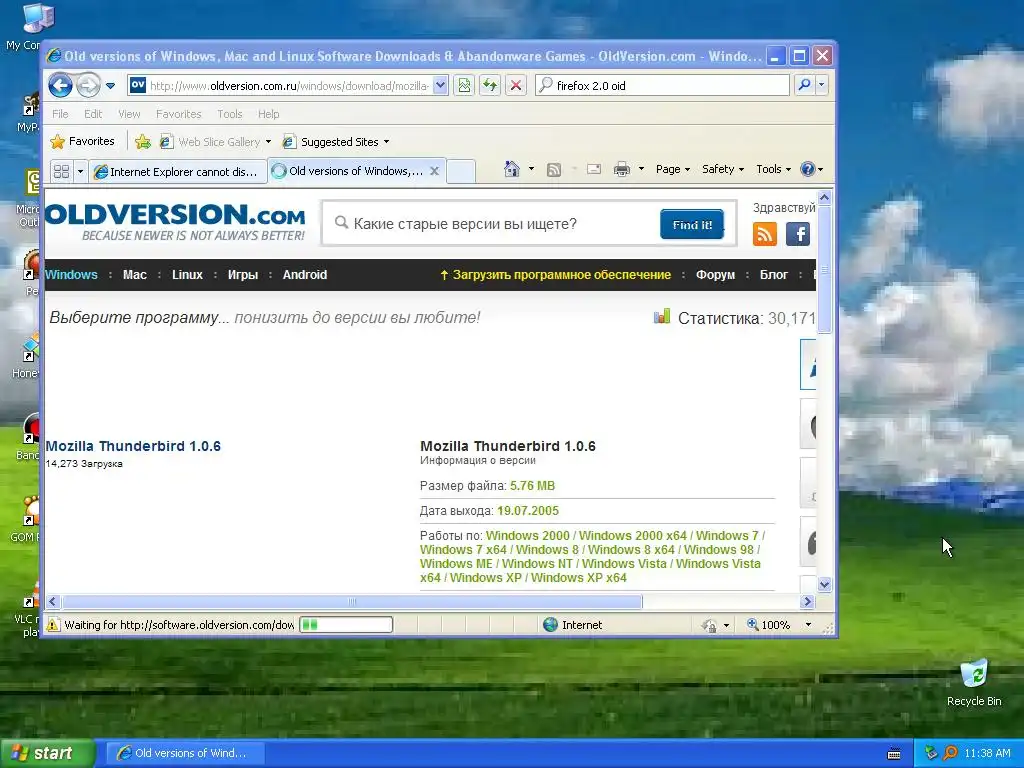
Task: Click the Windows 2000 compatibility link
Action: tap(528, 536)
